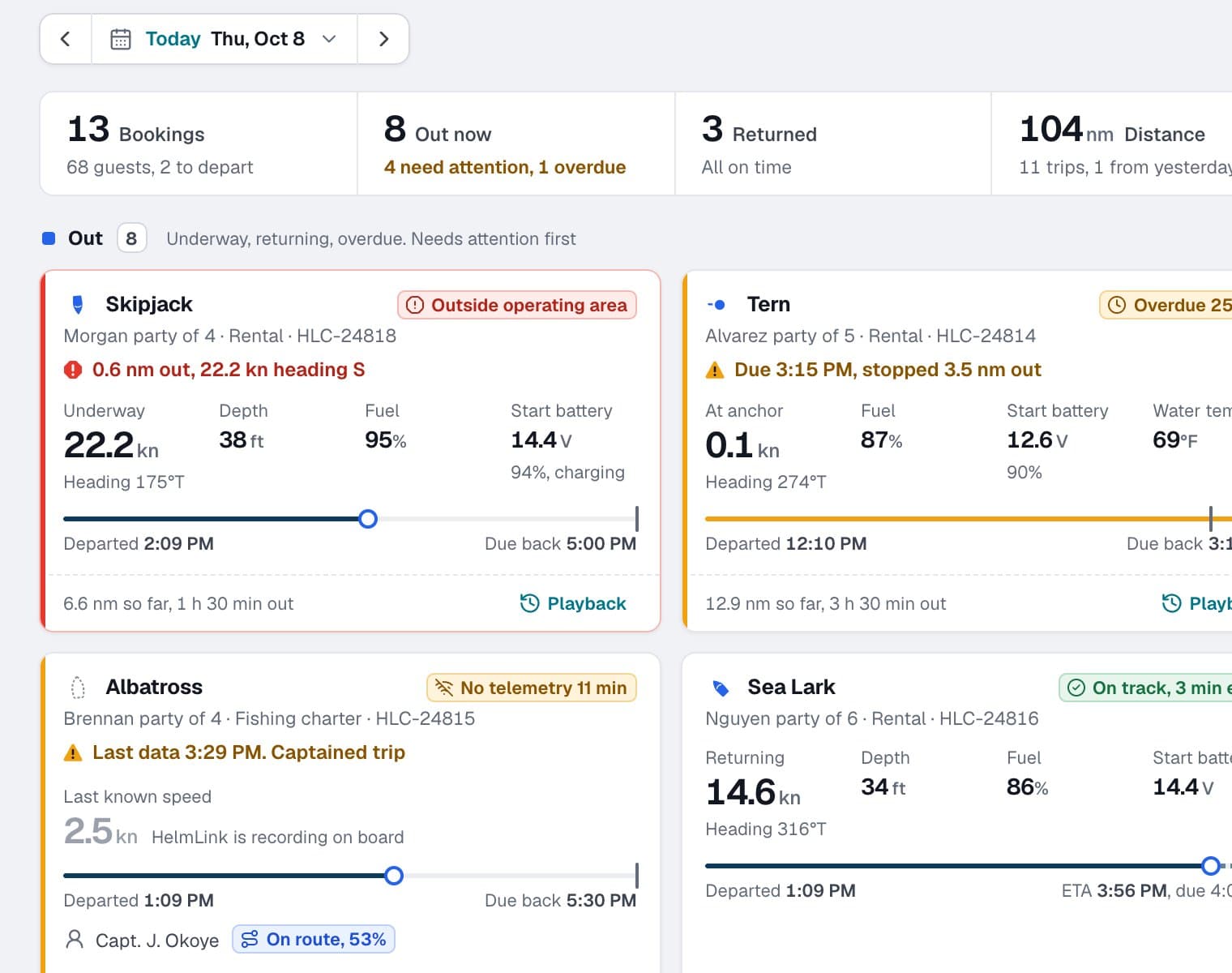Click the Tern playback history icon
Screen dimensions: 1232x973
[1171, 603]
